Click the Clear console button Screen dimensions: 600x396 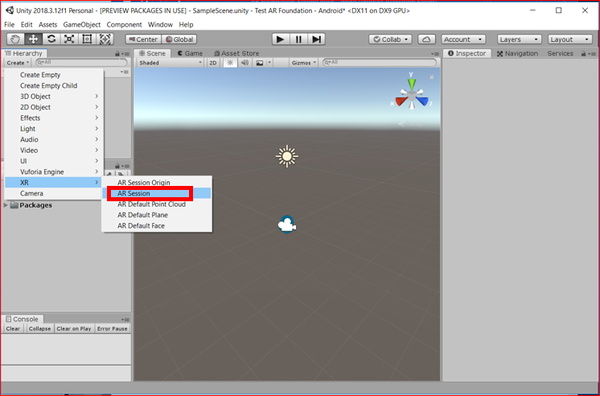[13, 329]
